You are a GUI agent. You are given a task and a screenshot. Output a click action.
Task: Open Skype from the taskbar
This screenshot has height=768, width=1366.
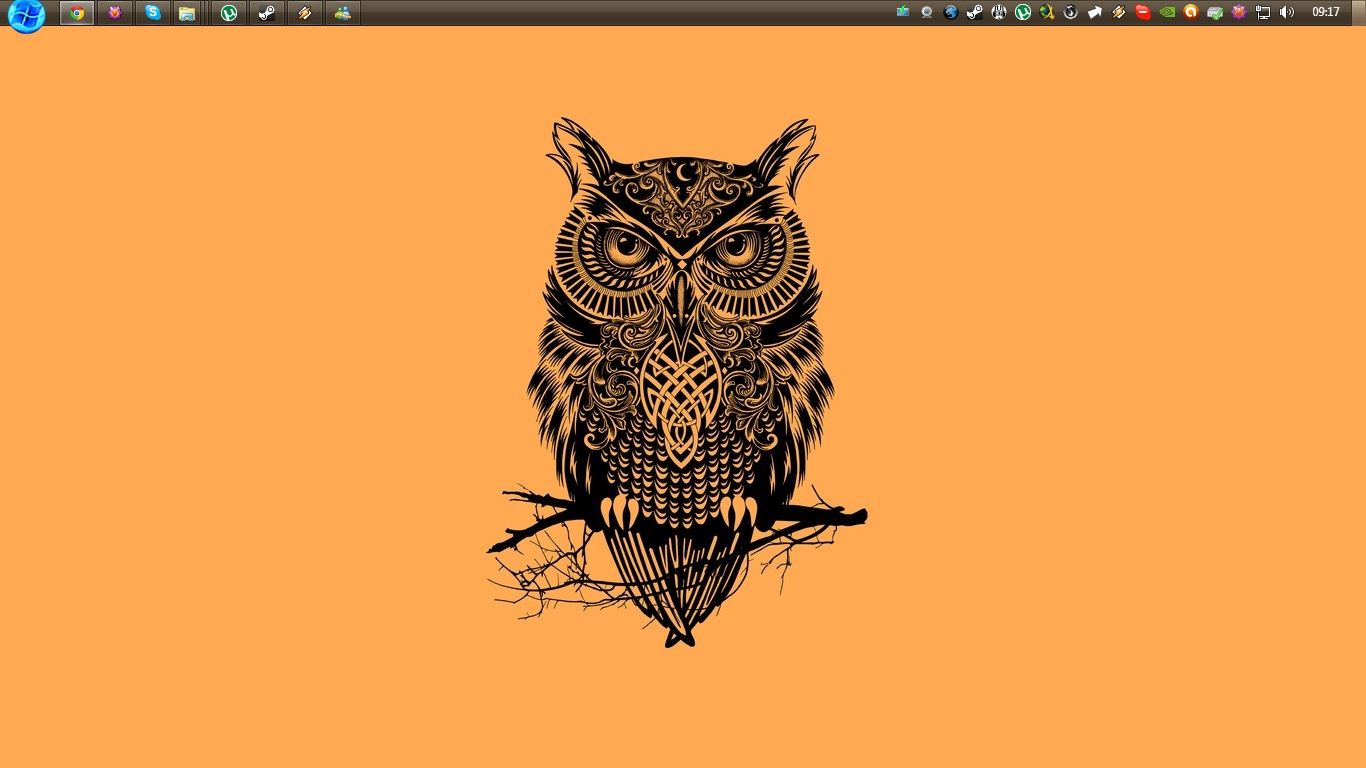152,13
